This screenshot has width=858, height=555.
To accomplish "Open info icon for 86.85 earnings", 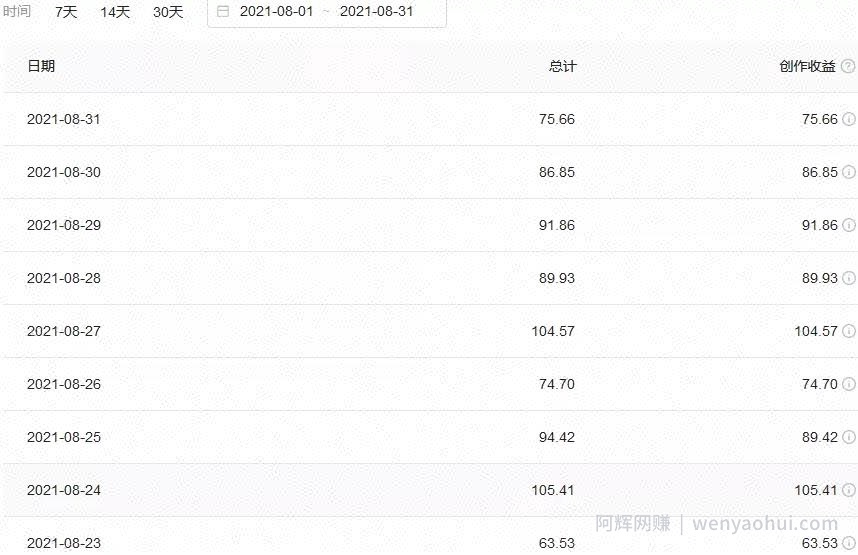I will (x=849, y=172).
